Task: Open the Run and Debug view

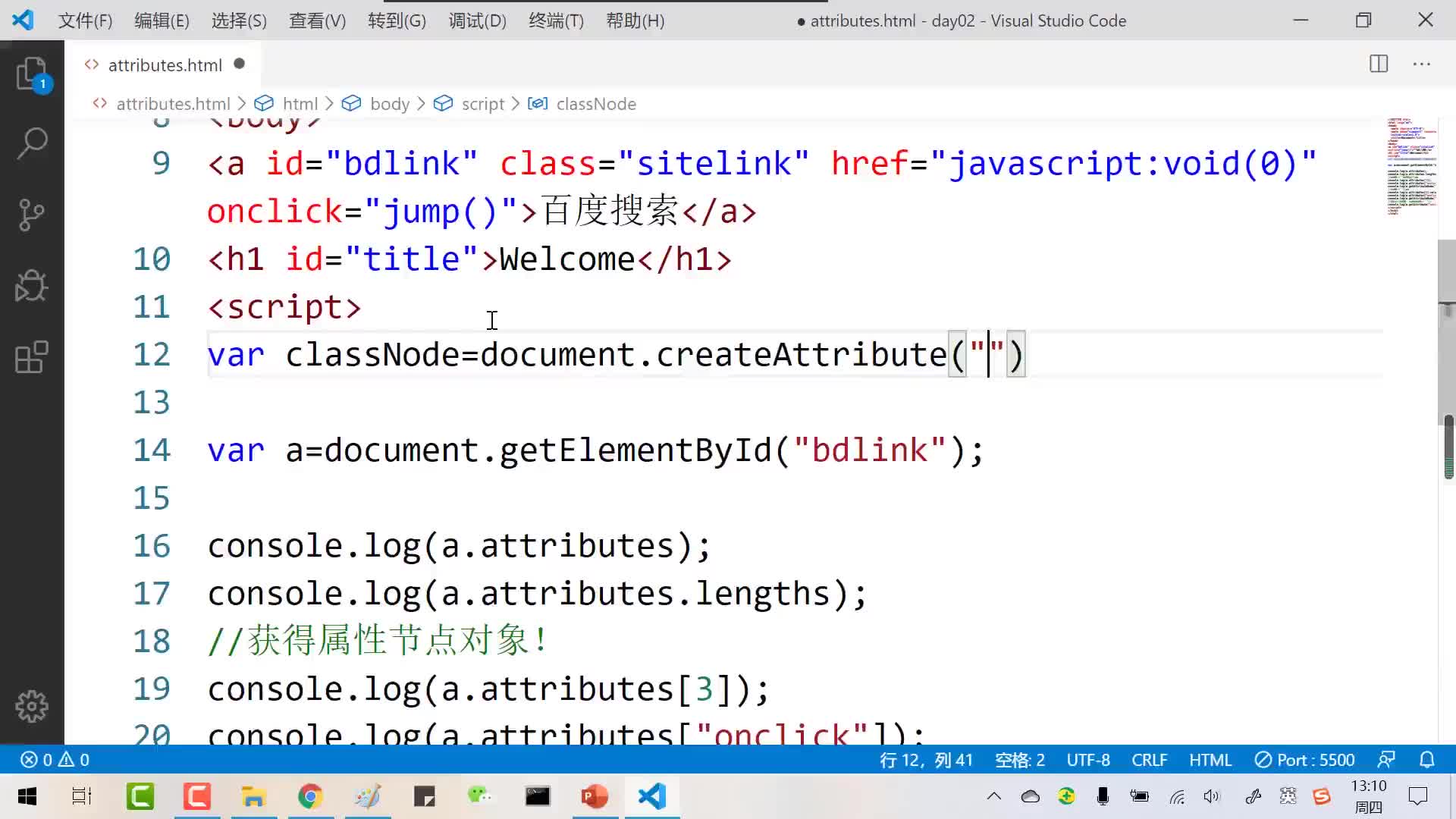Action: coord(32,286)
